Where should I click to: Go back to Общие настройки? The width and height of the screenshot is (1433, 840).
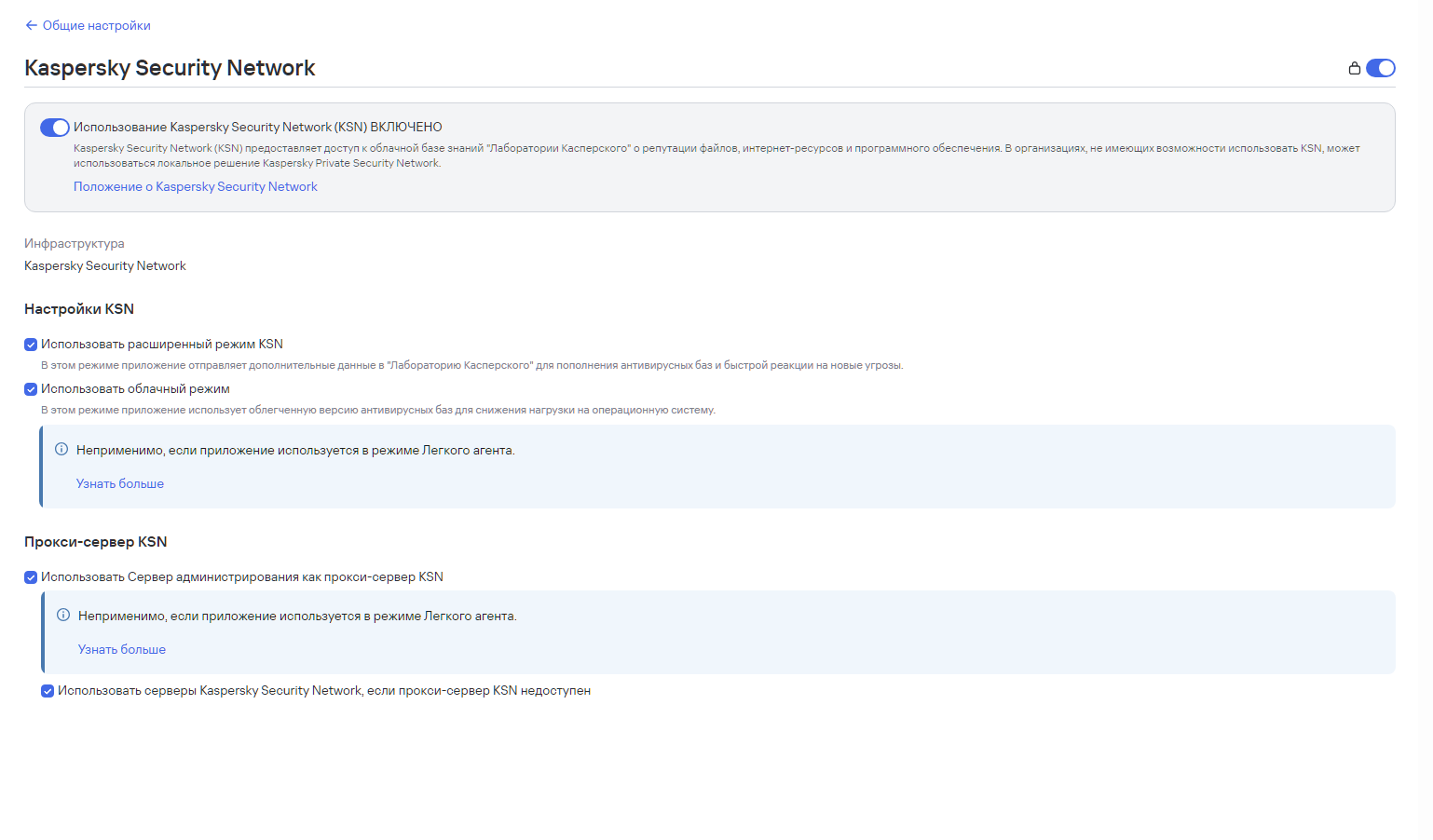88,25
